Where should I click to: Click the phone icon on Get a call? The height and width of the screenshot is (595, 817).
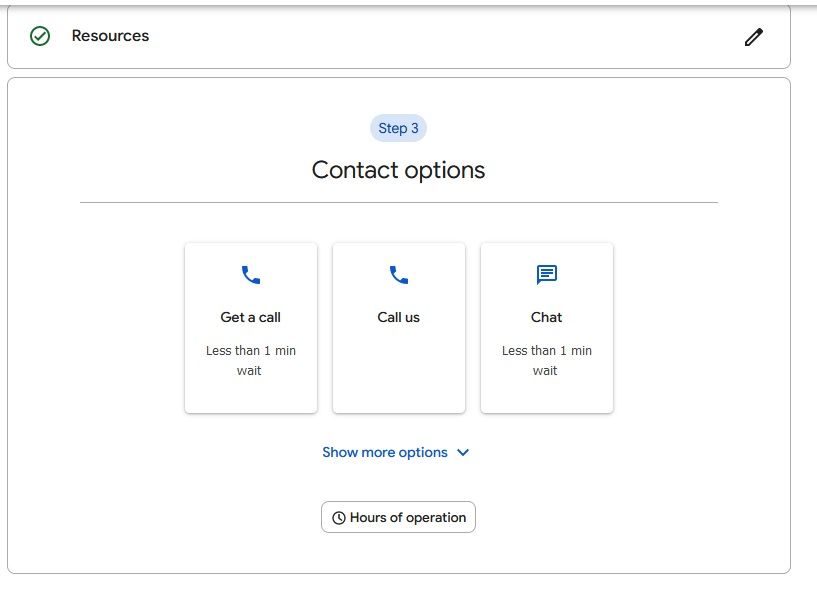pyautogui.click(x=250, y=274)
